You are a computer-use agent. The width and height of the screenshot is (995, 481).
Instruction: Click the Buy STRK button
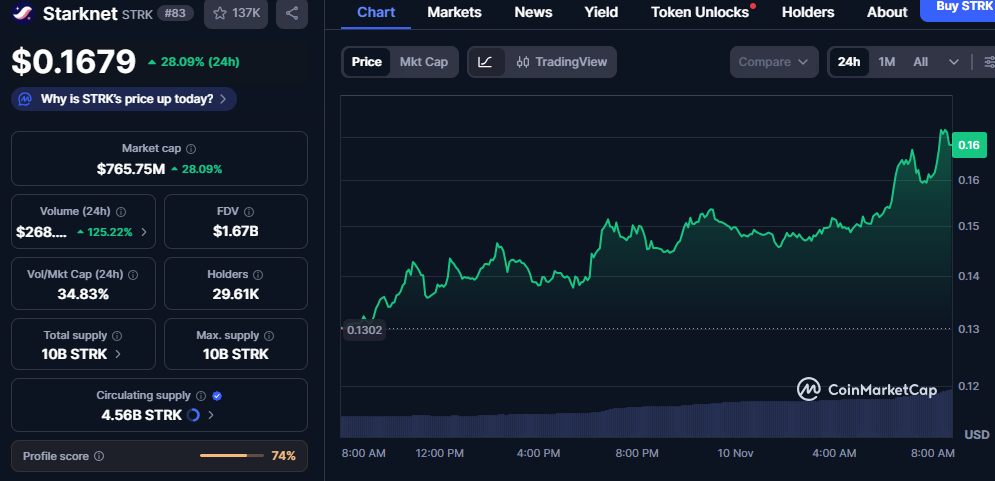957,8
